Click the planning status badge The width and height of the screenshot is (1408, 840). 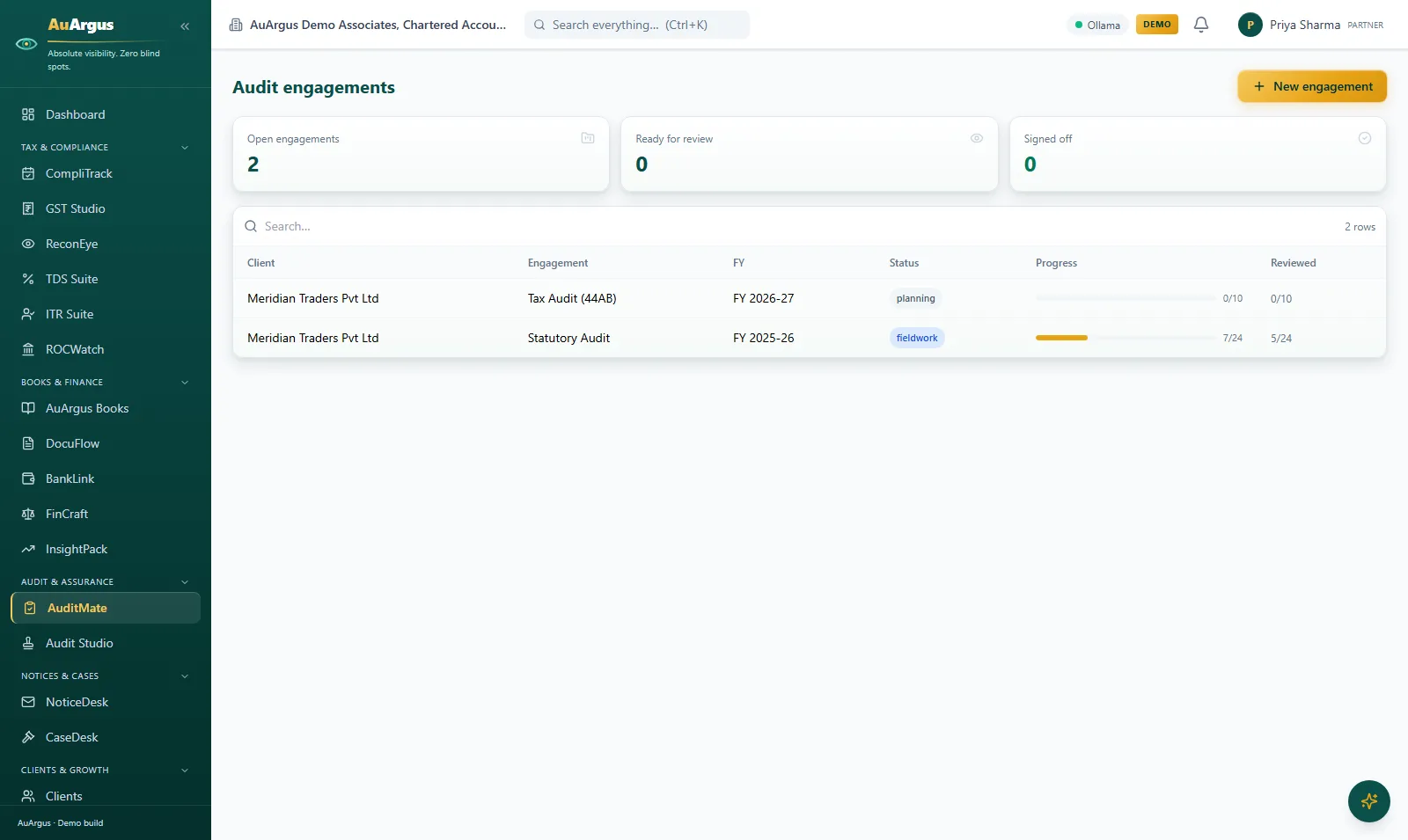click(915, 298)
